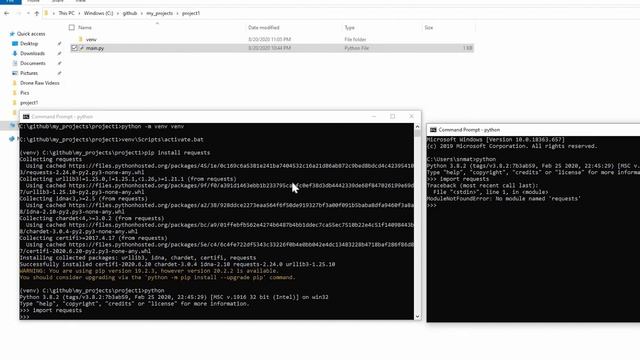
Task: Toggle the select-all checkbox beside Name
Action: click(72, 27)
